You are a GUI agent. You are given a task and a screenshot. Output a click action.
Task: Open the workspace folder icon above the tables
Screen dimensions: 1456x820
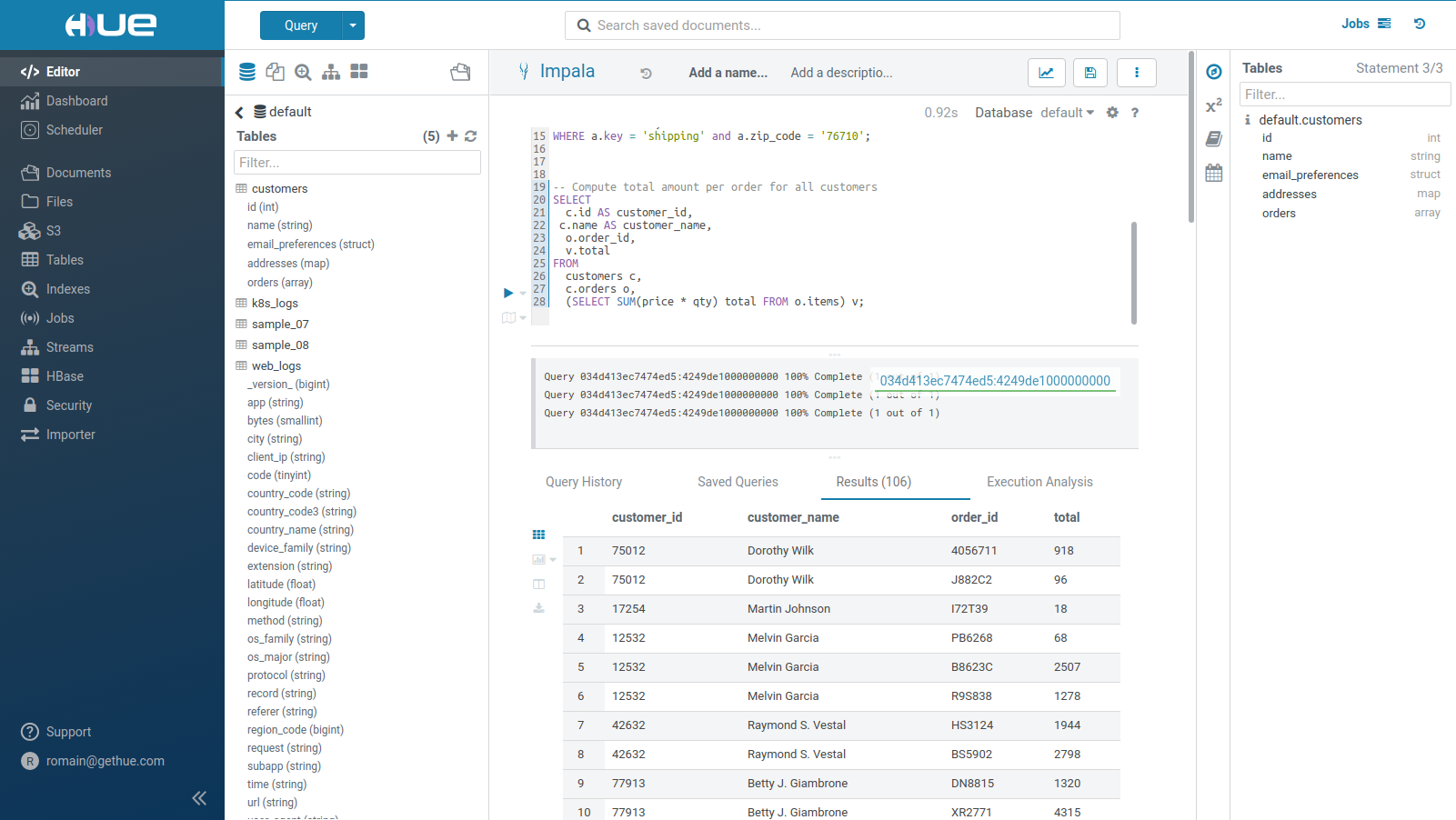460,72
